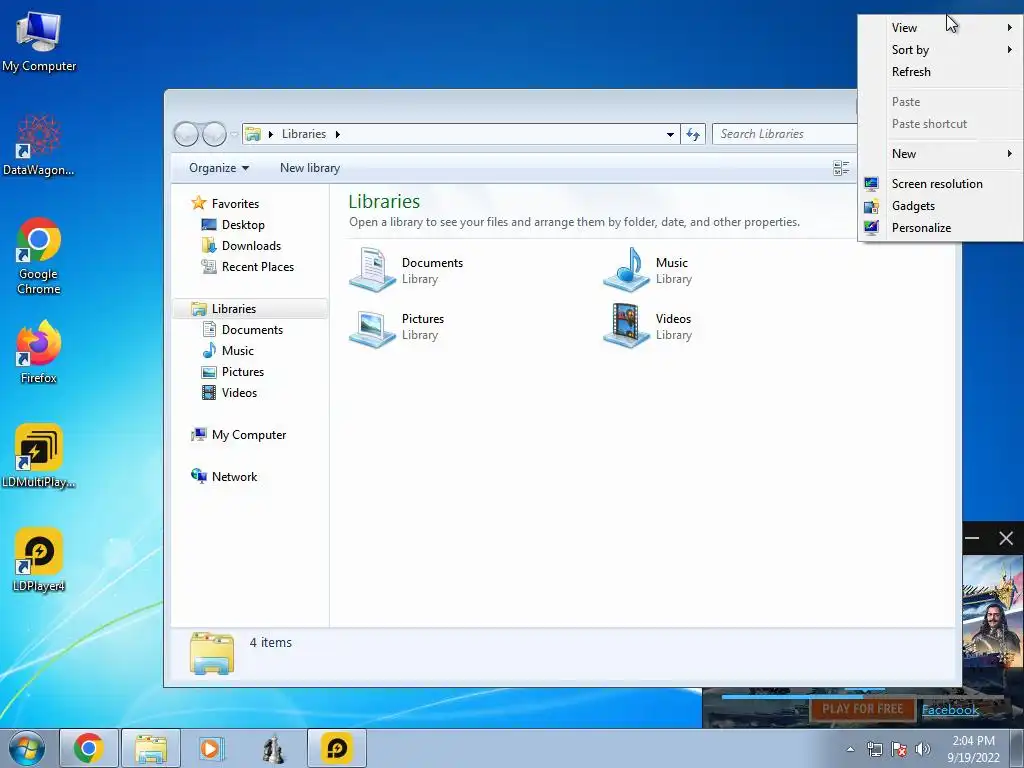Screen dimensions: 1024x768
Task: Show hidden tray icons arrow
Action: point(850,749)
